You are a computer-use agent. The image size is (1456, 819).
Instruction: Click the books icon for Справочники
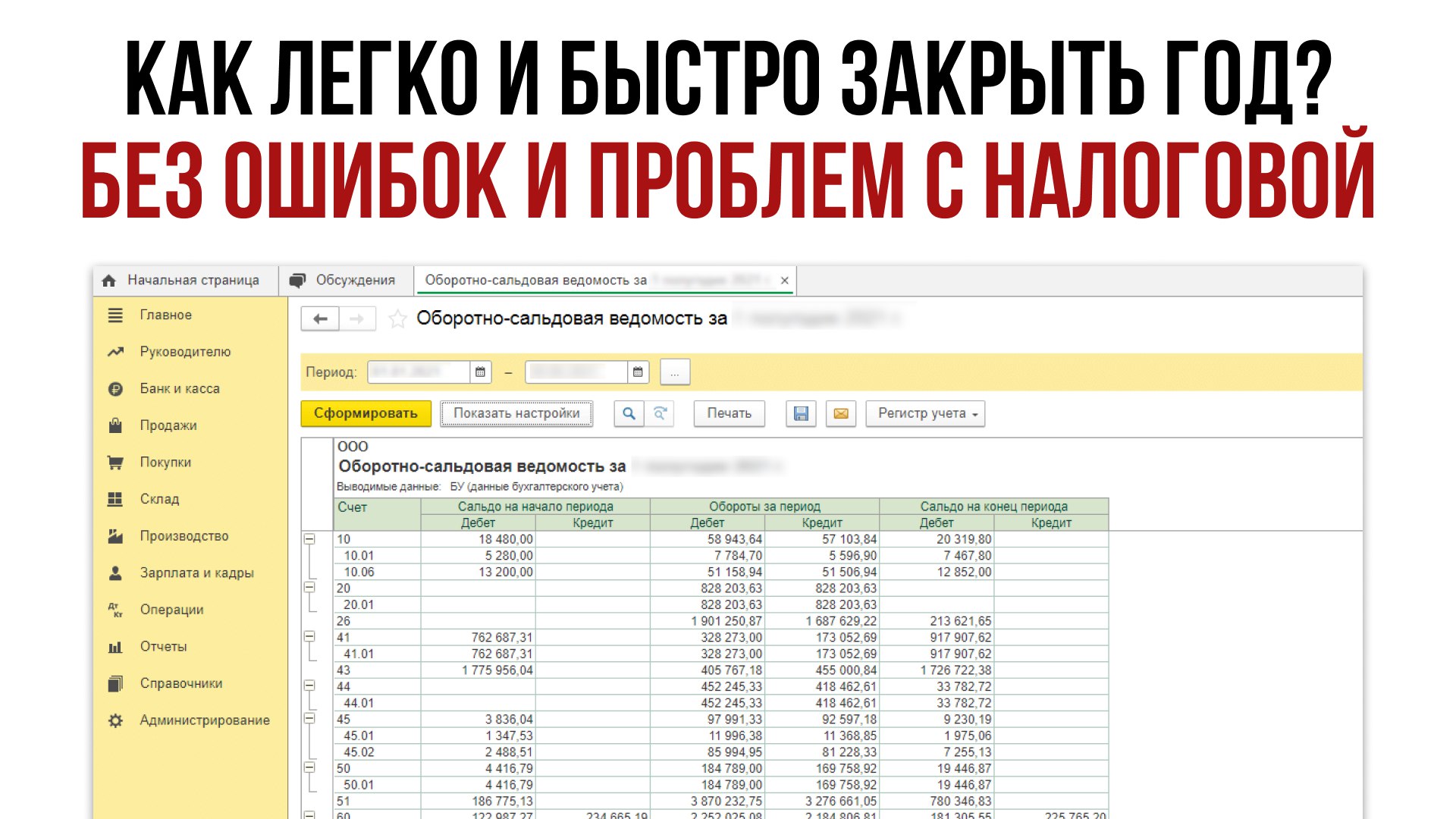tap(115, 683)
